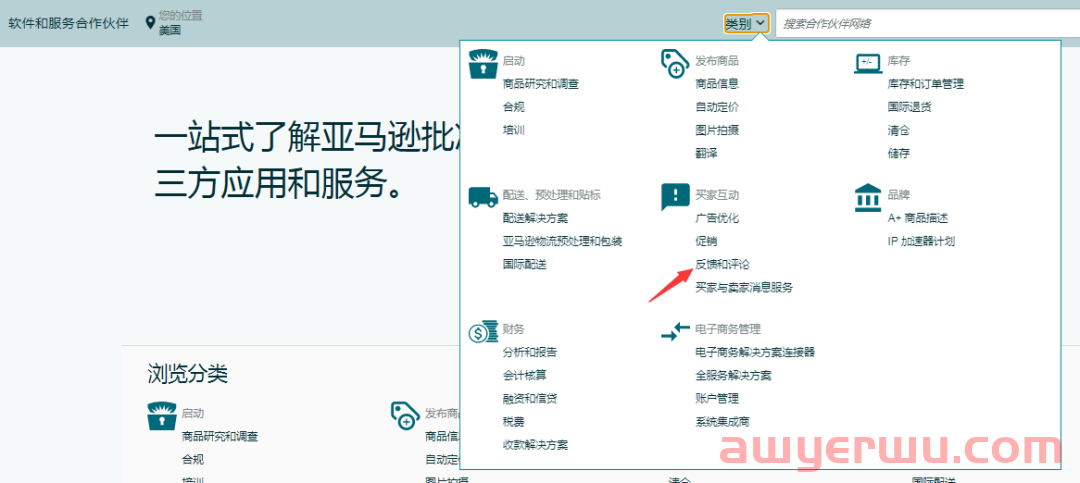
Task: Pick 会计核算 in the menu
Action: (525, 376)
